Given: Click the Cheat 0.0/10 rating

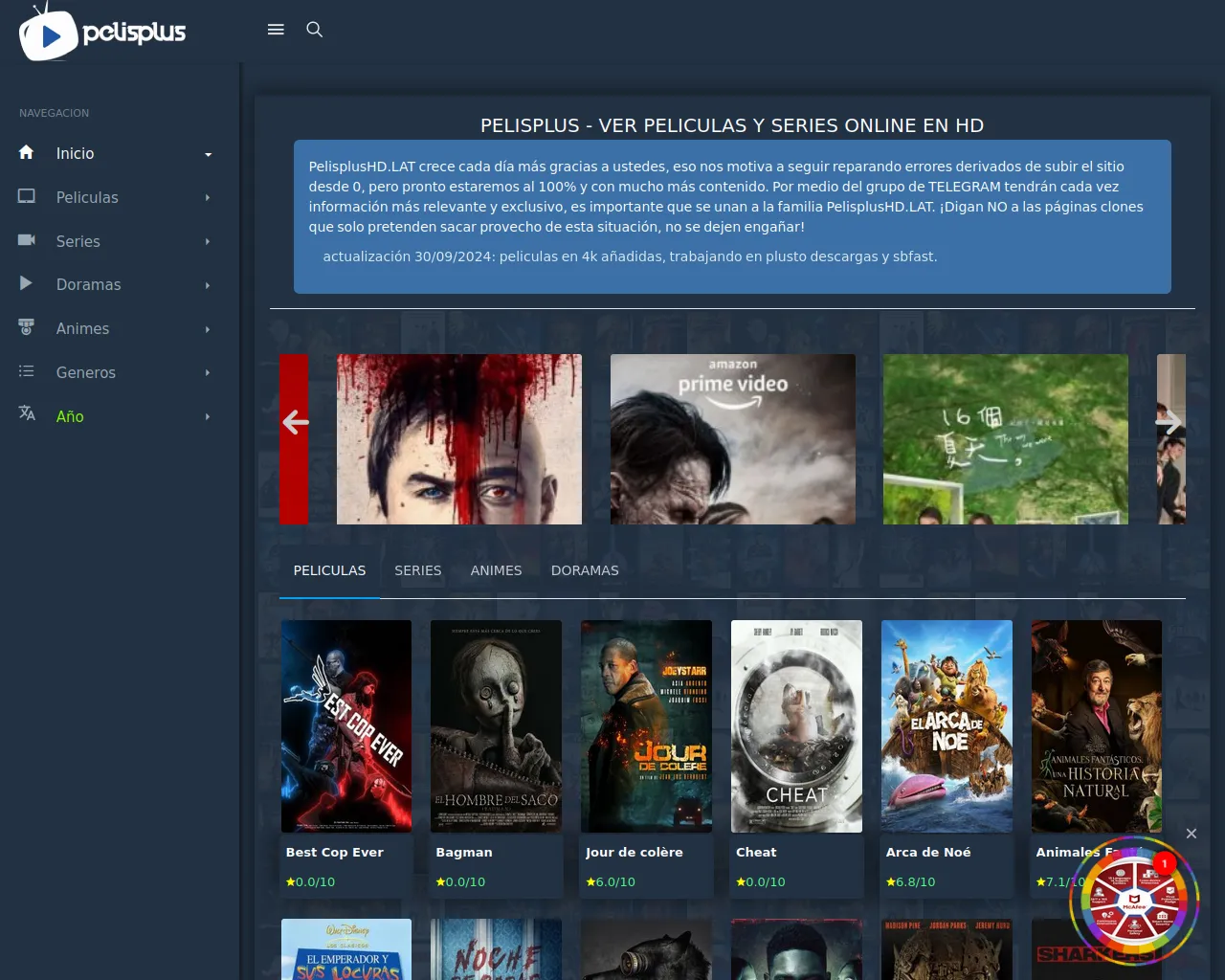Looking at the screenshot, I should click(761, 881).
